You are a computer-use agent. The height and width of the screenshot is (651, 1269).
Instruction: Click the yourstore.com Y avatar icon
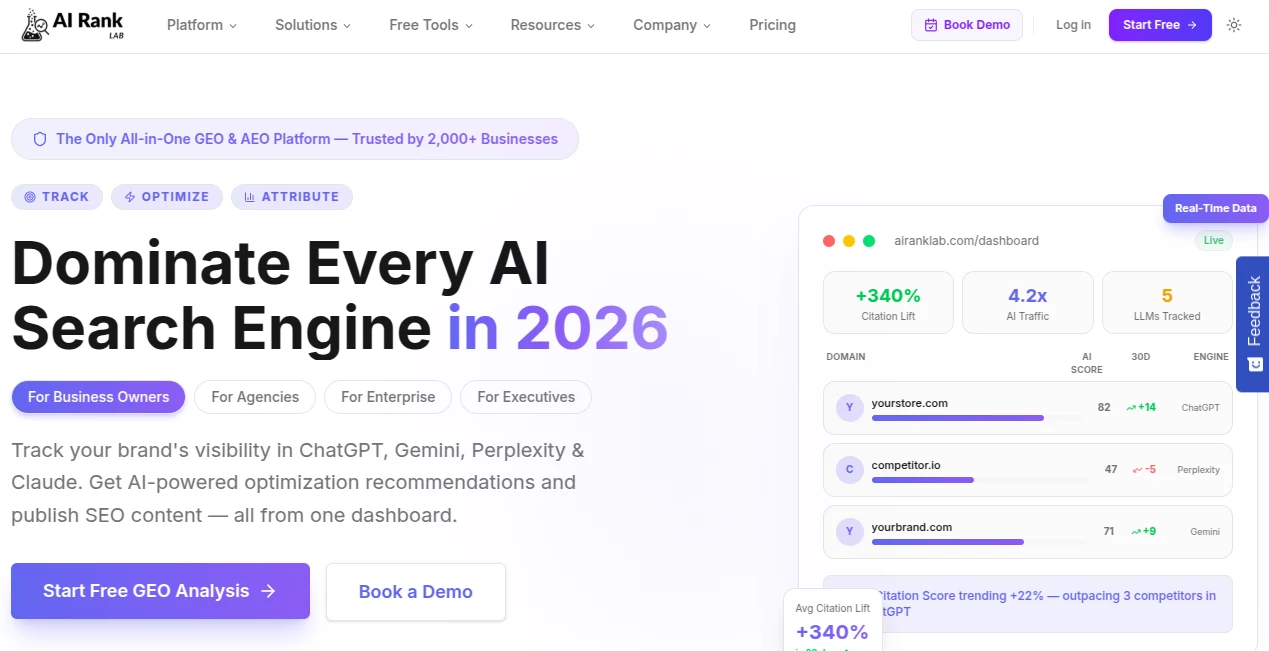tap(849, 407)
